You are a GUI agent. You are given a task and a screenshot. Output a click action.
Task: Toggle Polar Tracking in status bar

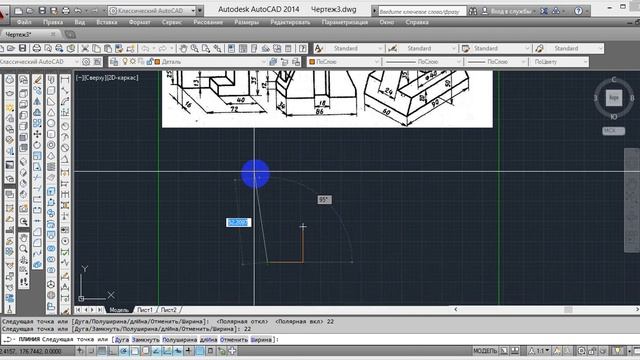(x=124, y=351)
